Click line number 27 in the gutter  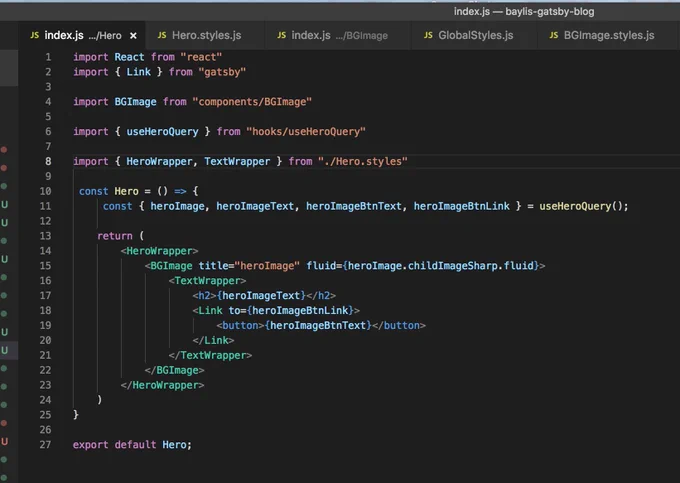pos(45,444)
